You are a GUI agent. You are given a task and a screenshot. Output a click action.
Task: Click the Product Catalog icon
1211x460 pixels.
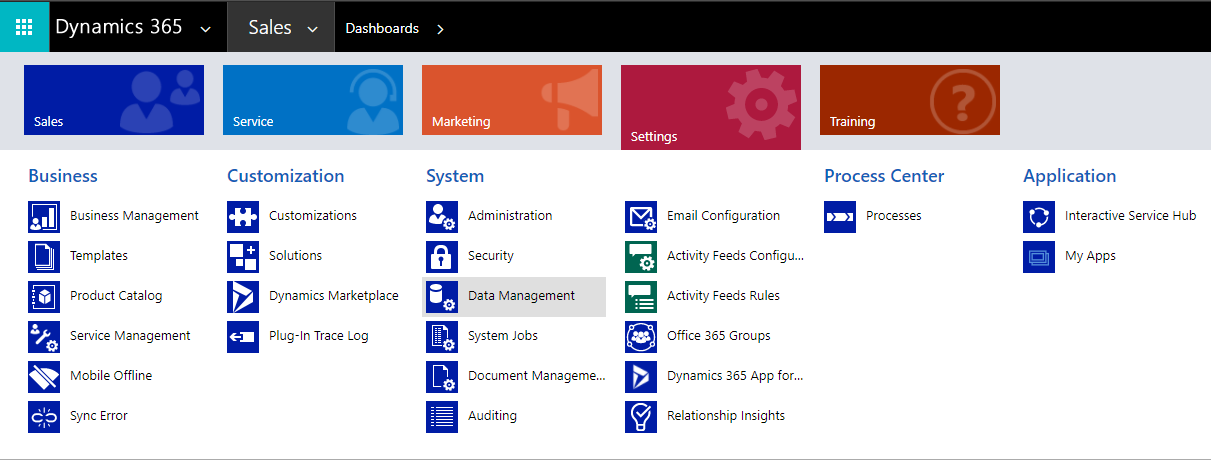point(44,297)
